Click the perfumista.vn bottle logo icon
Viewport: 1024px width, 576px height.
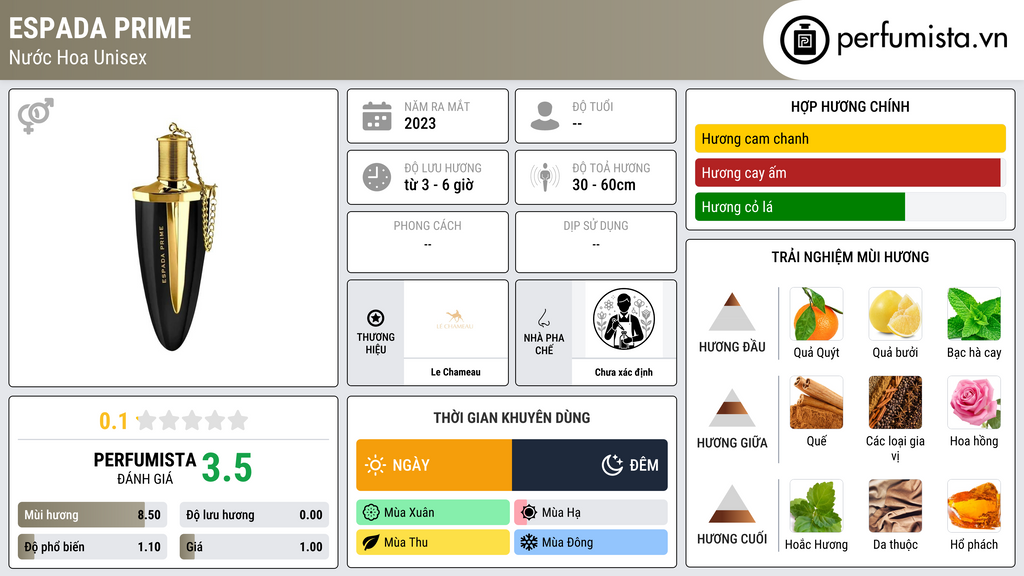(x=804, y=40)
